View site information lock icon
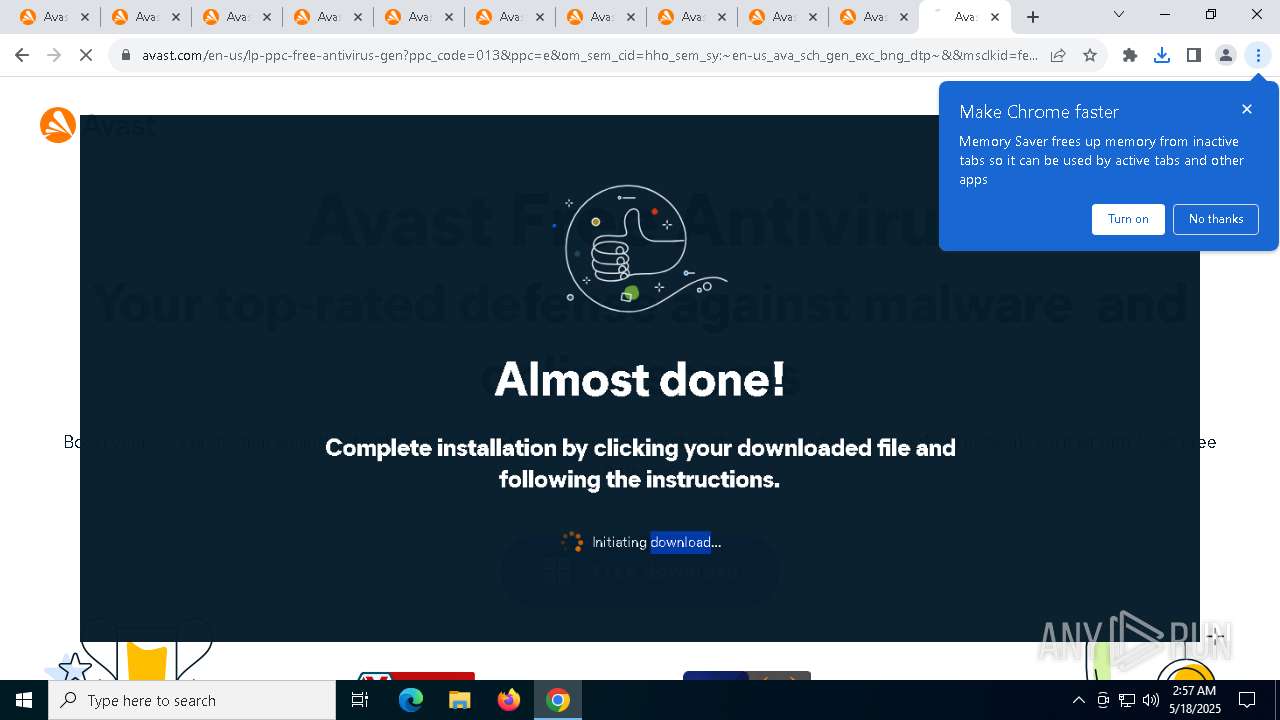 point(126,56)
